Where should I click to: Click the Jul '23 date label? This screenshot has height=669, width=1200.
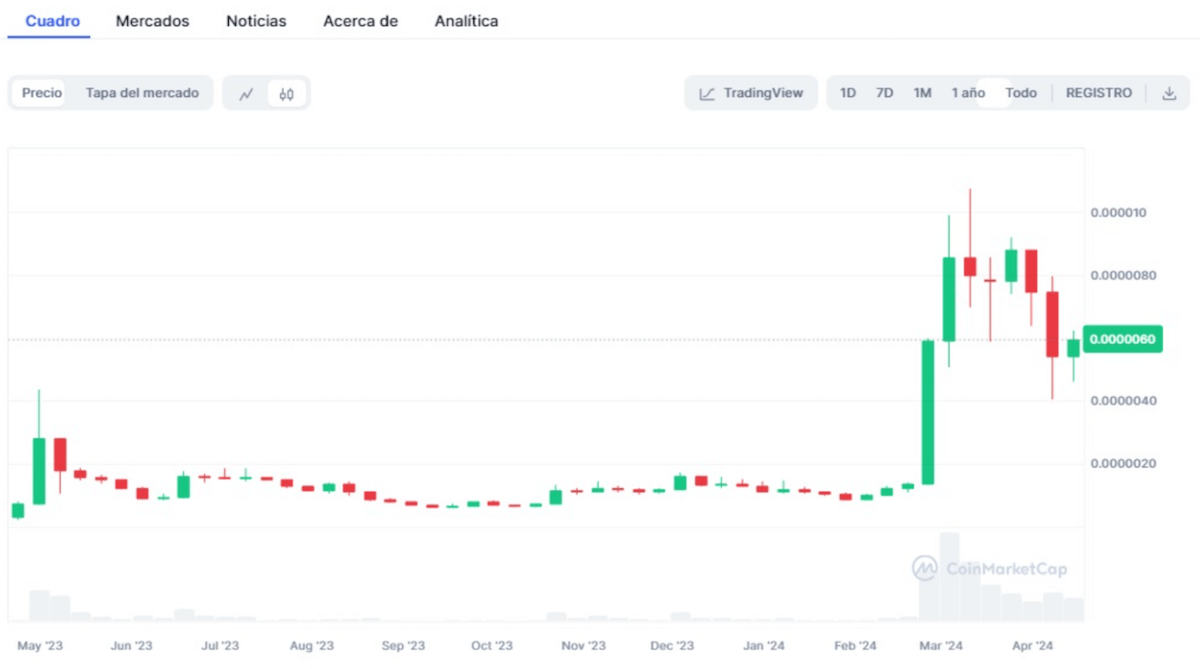(x=220, y=646)
